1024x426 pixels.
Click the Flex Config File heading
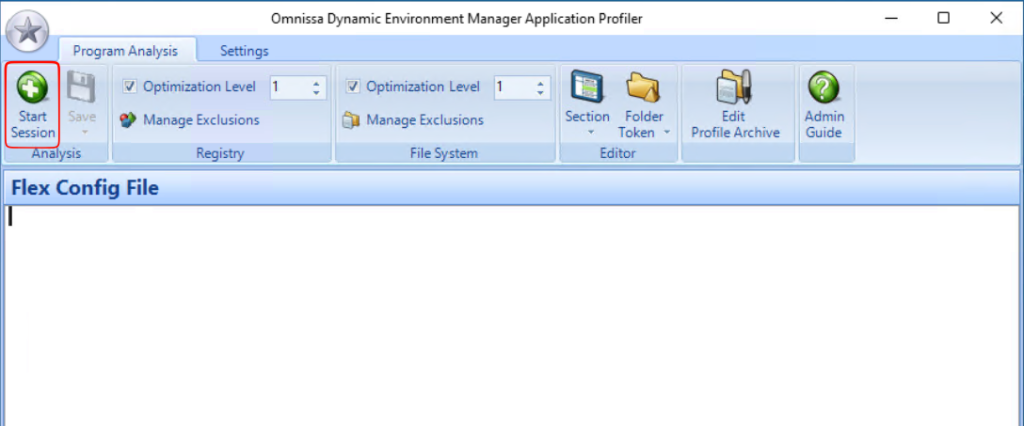click(85, 188)
